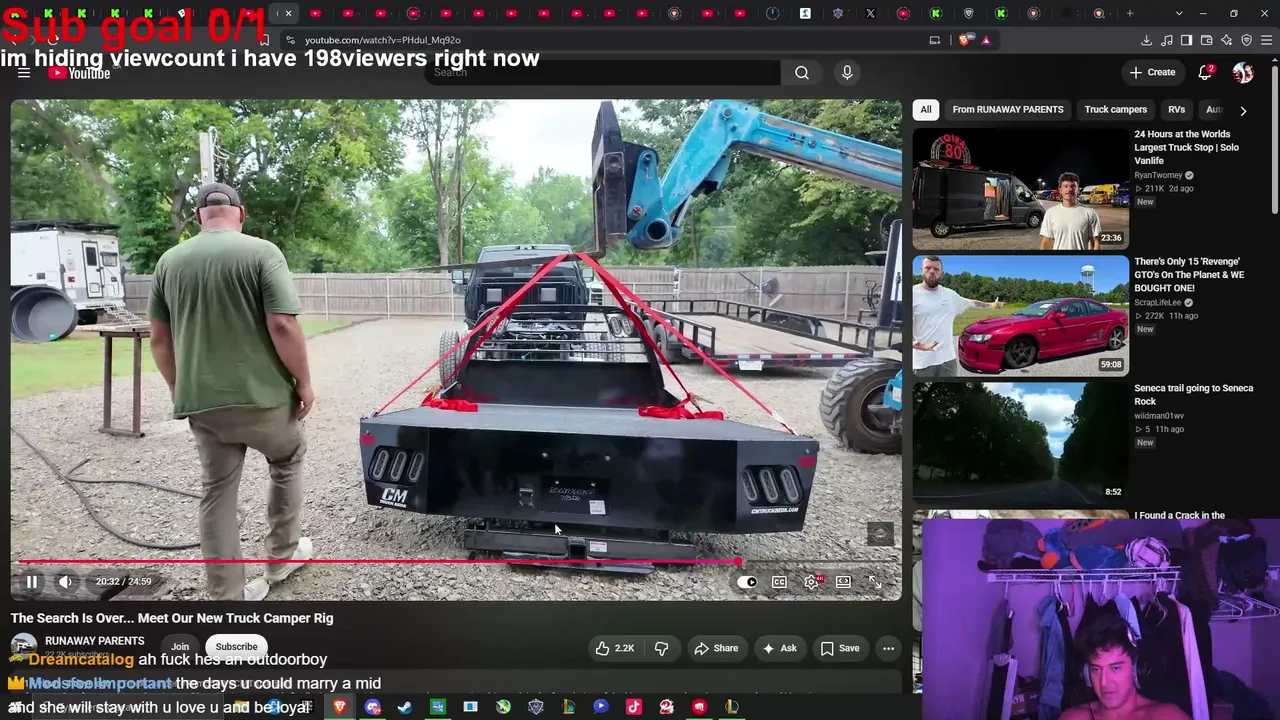Screen dimensions: 1280x720
Task: Click the Ask button below the video
Action: pos(779,648)
